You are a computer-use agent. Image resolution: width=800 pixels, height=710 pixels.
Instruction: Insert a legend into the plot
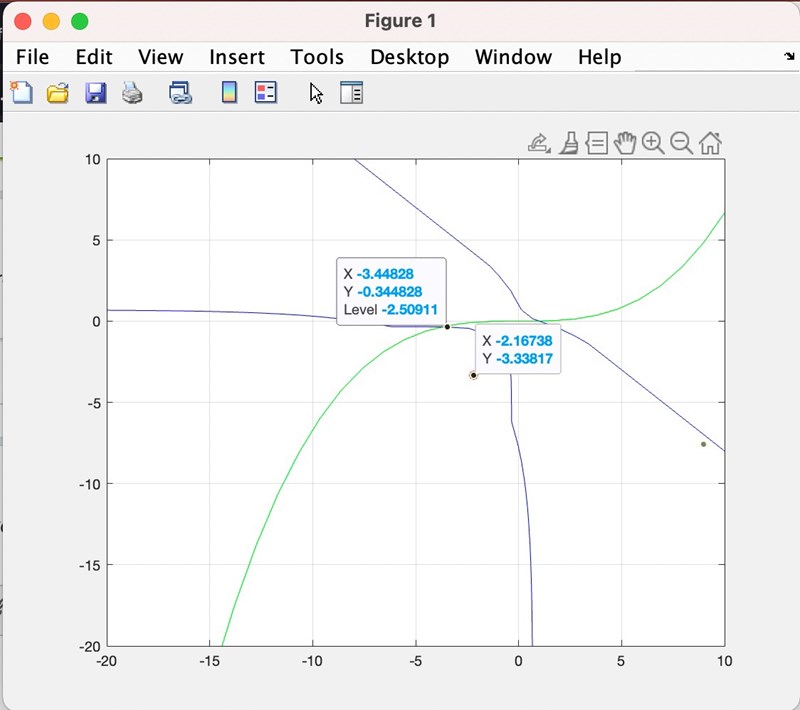pyautogui.click(x=266, y=92)
